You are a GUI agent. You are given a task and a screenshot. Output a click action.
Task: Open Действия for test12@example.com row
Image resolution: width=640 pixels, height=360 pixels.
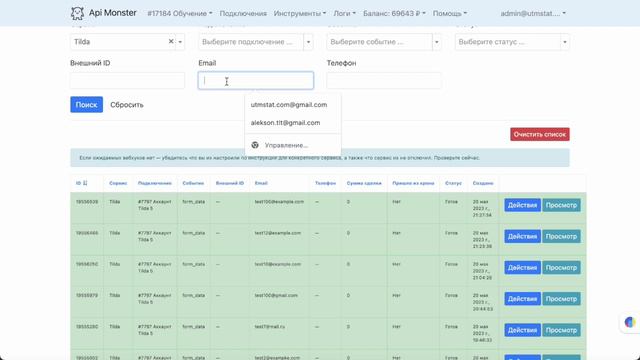[522, 236]
